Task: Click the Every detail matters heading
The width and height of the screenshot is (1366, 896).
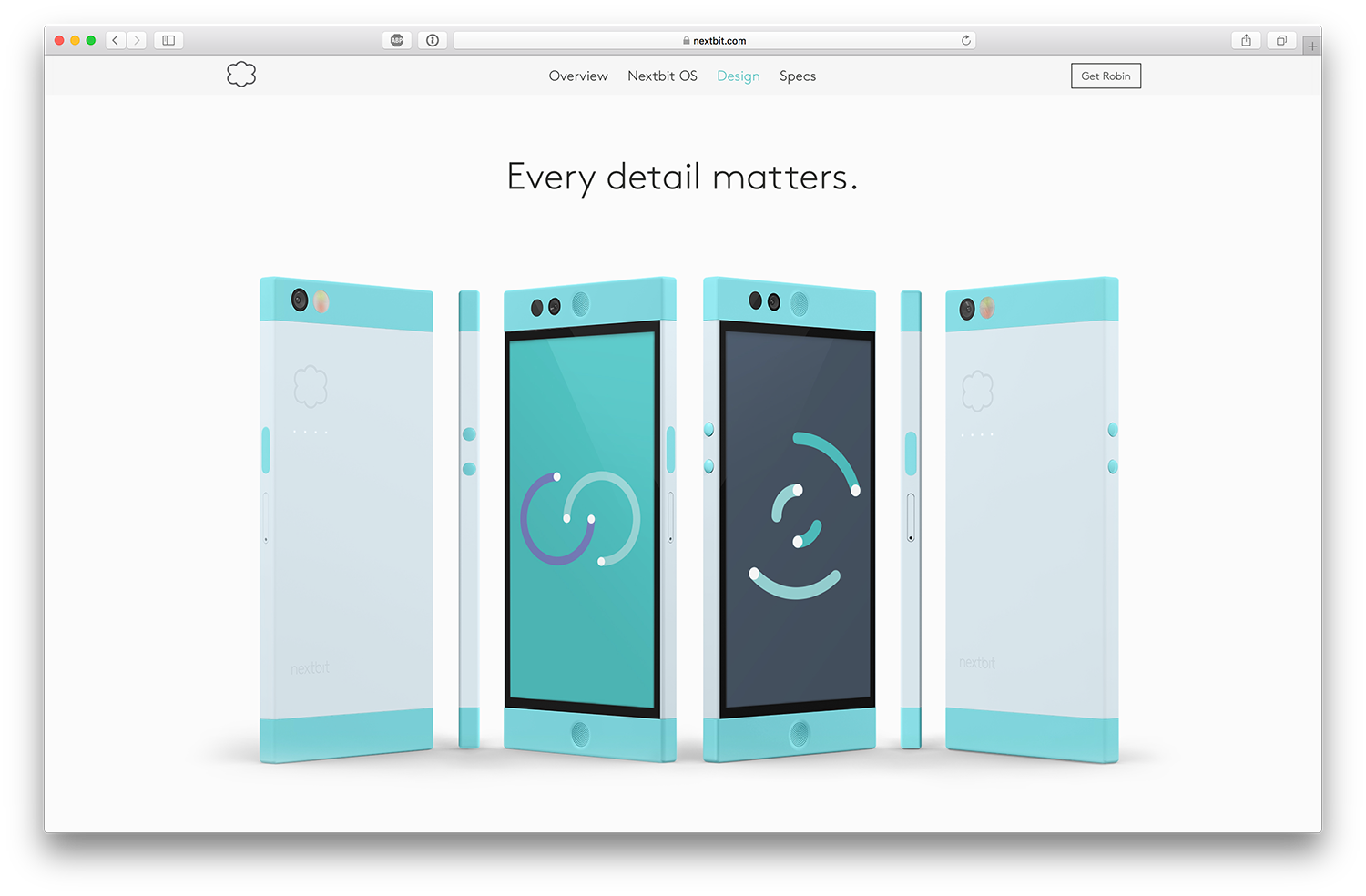Action: 682,178
